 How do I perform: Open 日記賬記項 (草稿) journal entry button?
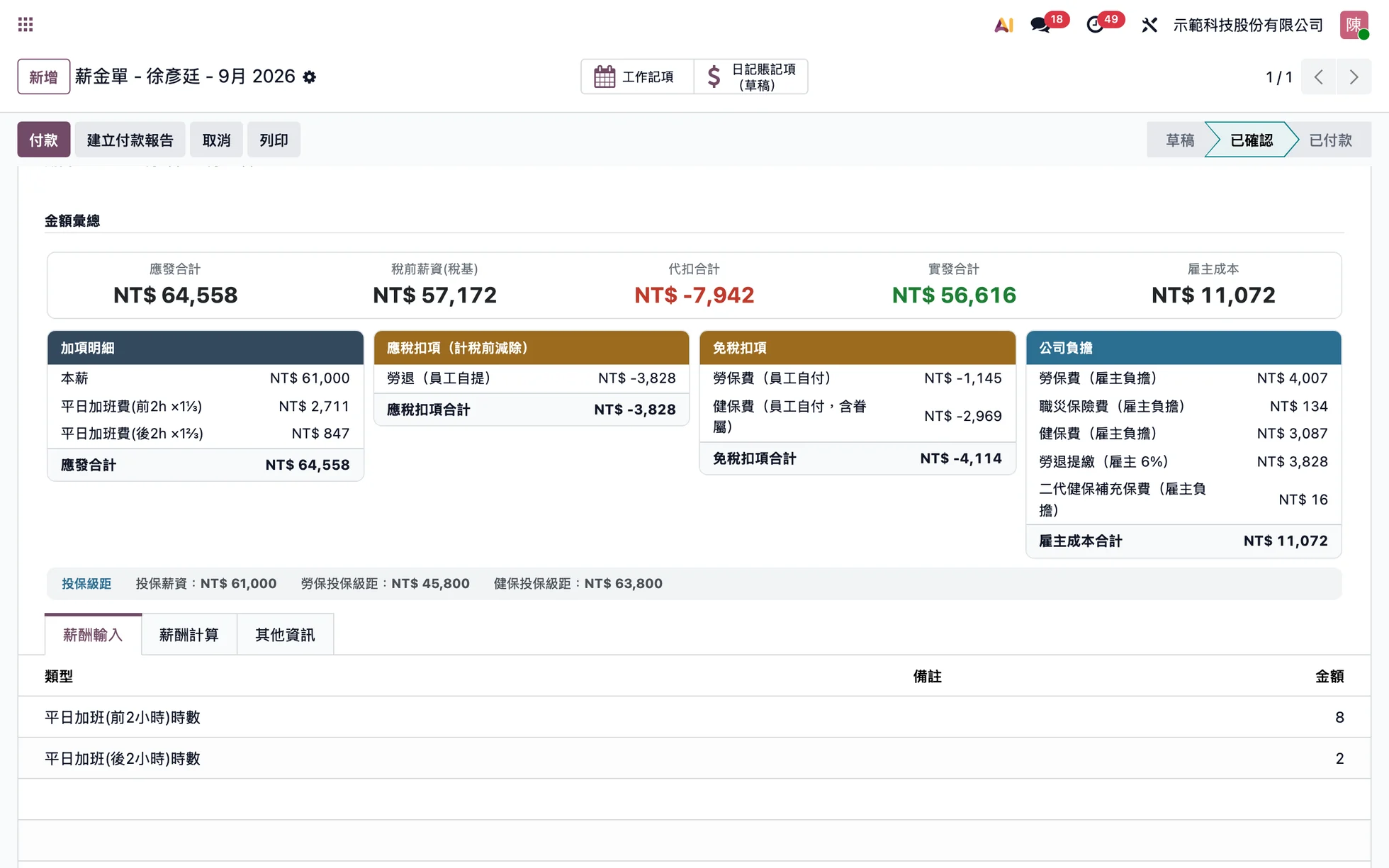750,77
